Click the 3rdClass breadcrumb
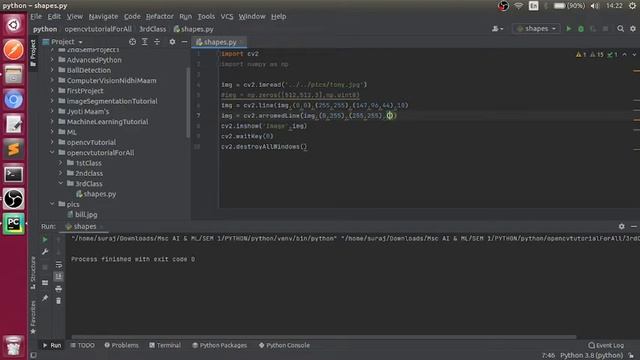This screenshot has height=360, width=640. pos(153,29)
